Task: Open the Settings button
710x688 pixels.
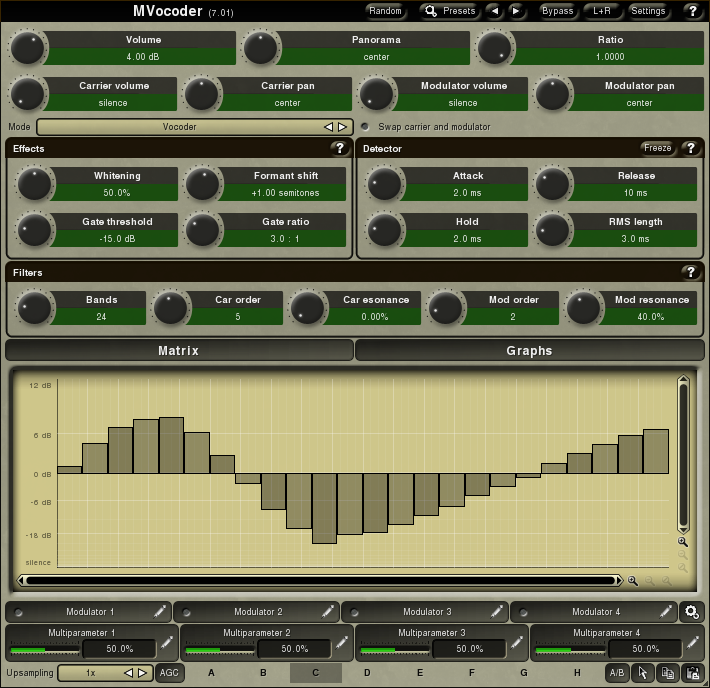Action: (648, 11)
